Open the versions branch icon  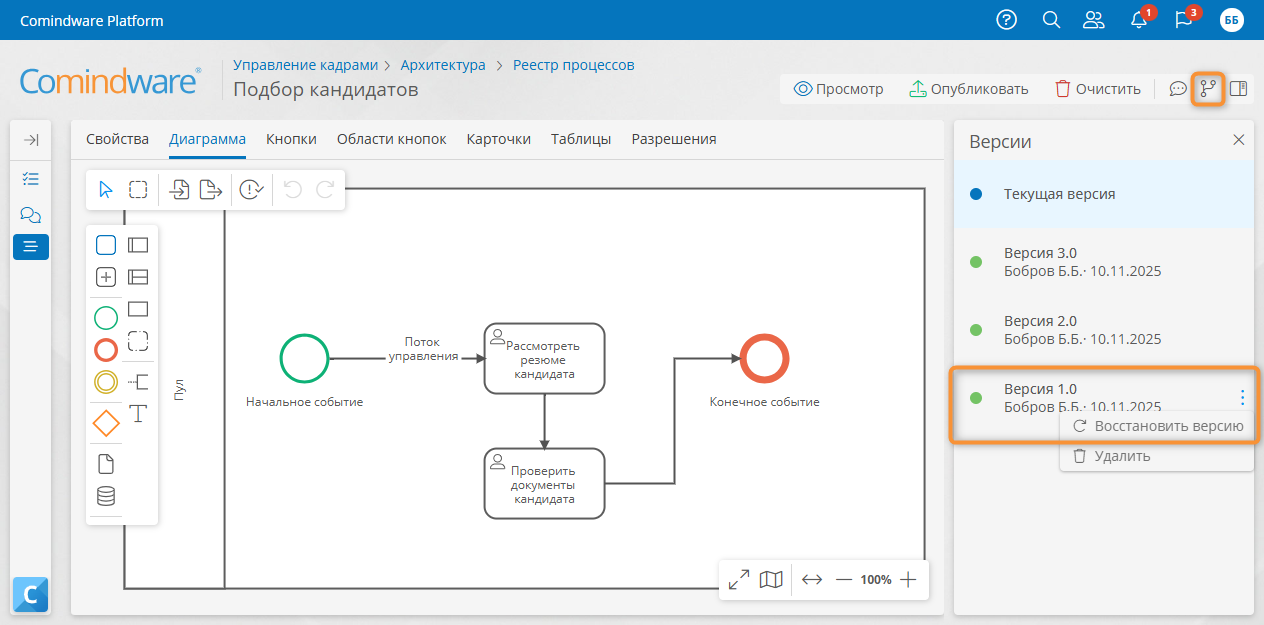[x=1208, y=89]
